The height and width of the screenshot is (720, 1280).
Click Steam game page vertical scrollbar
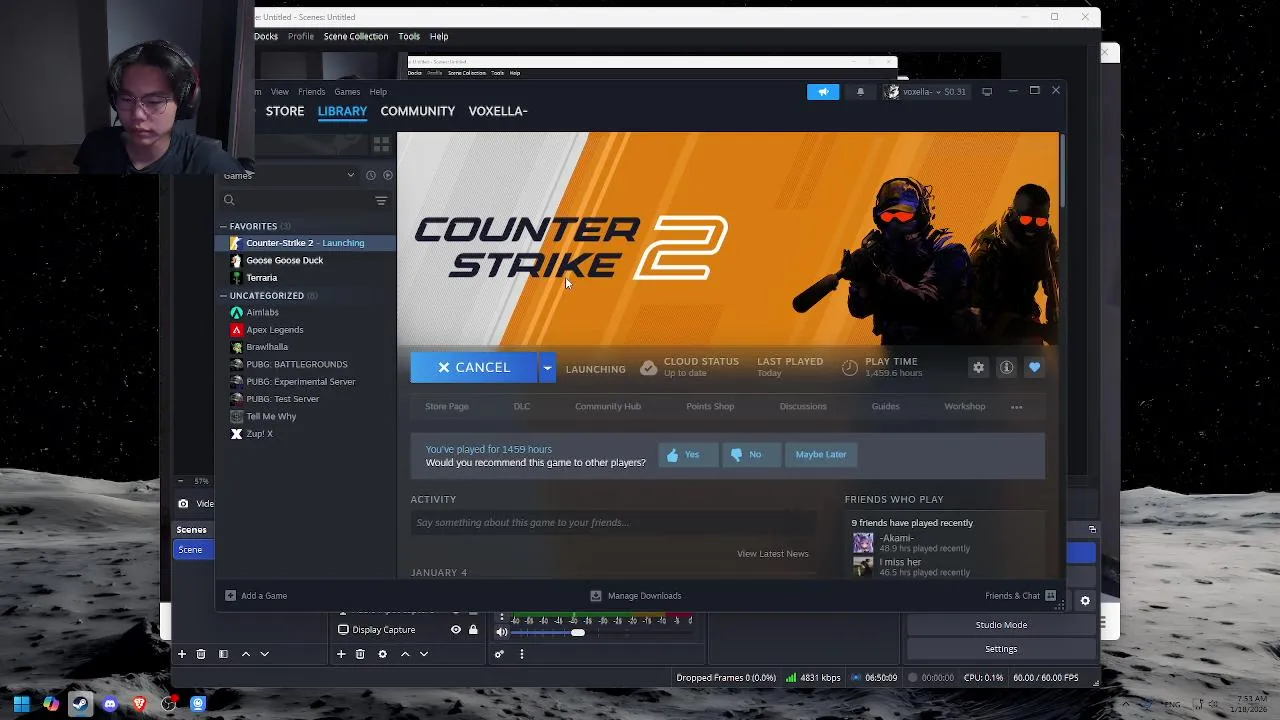pos(1061,170)
